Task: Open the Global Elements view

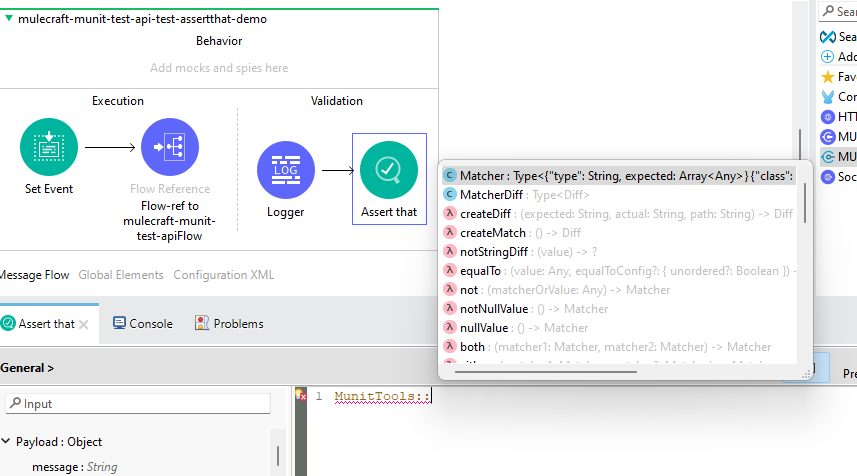Action: coord(122,275)
